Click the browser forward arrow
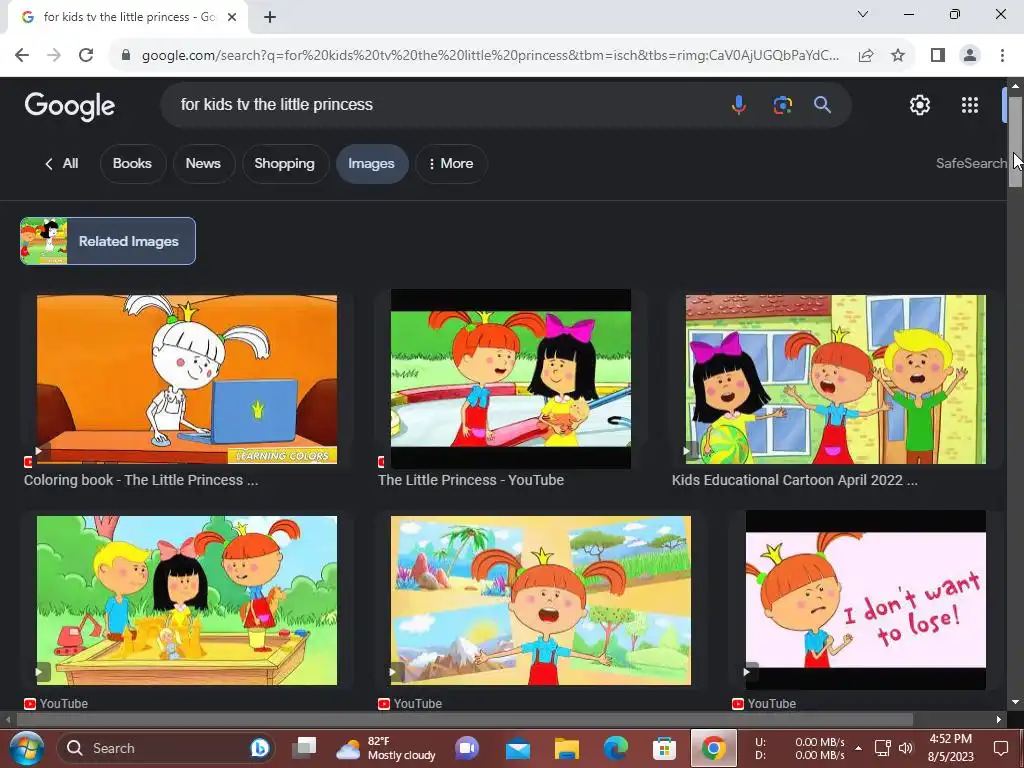The width and height of the screenshot is (1024, 768). click(x=54, y=55)
